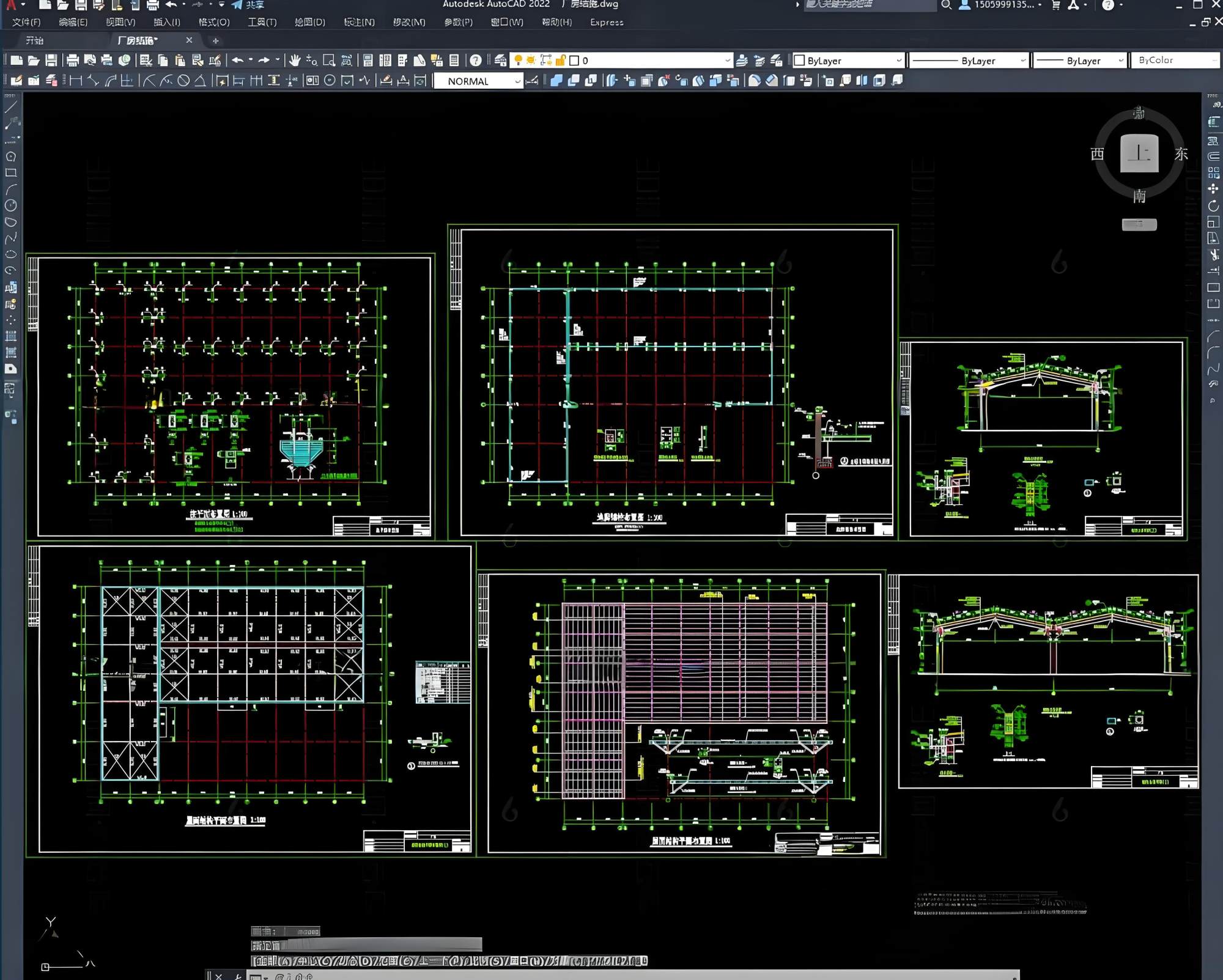Click the Linear dimension tool icon
Image resolution: width=1223 pixels, height=980 pixels.
(x=76, y=81)
